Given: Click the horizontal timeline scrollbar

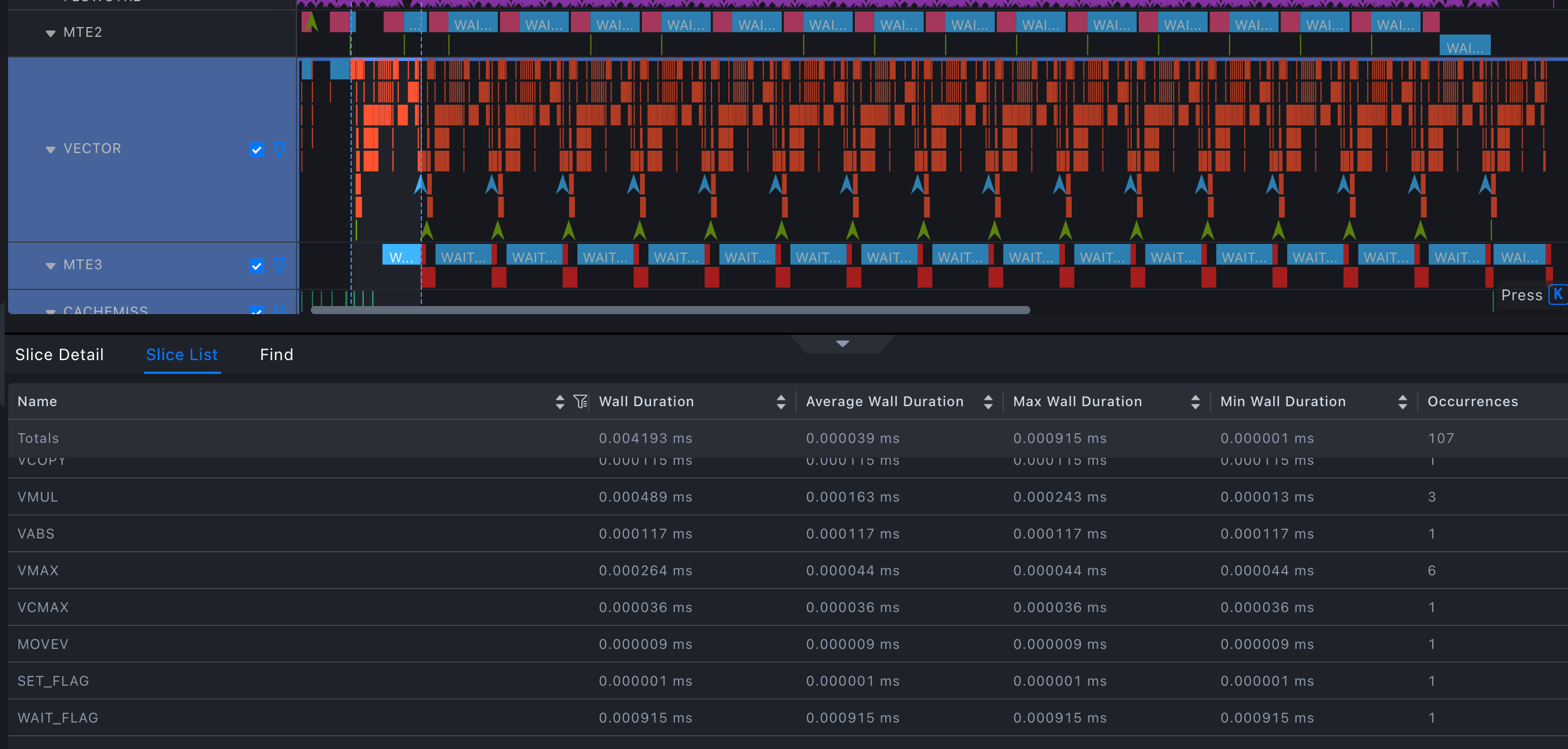Looking at the screenshot, I should [x=670, y=310].
